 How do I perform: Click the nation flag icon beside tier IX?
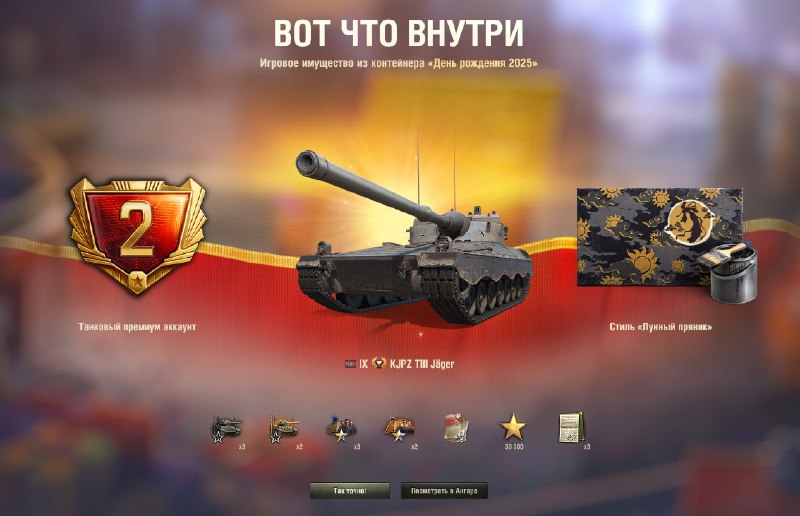(x=350, y=364)
